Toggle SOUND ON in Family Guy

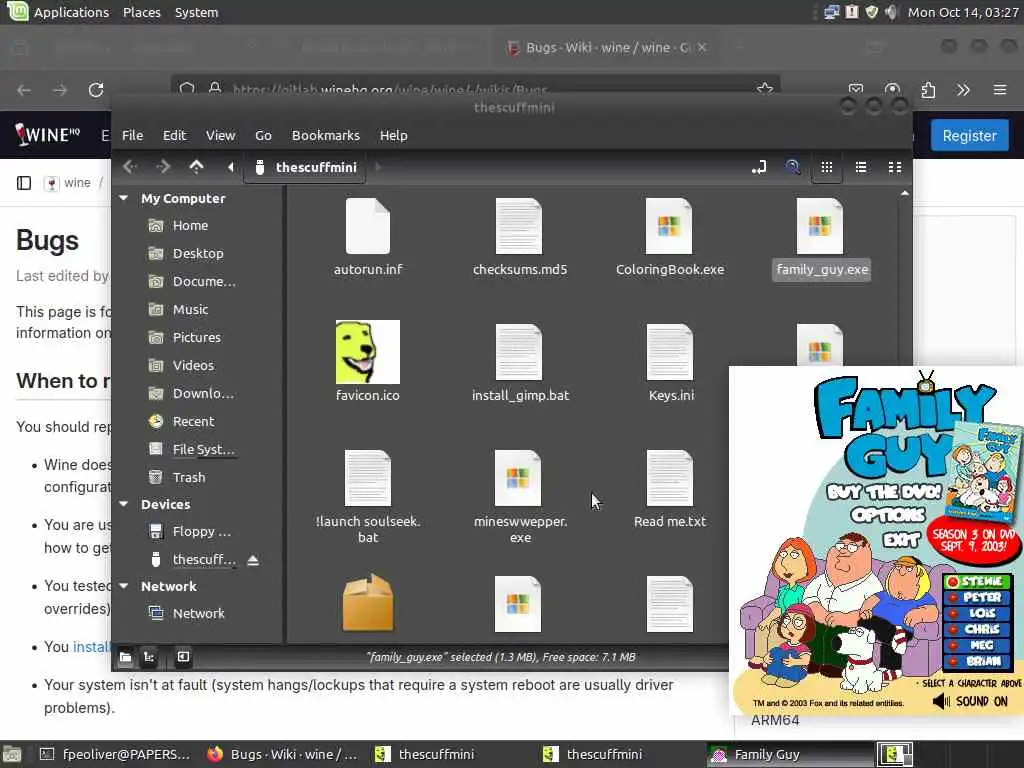pos(970,701)
